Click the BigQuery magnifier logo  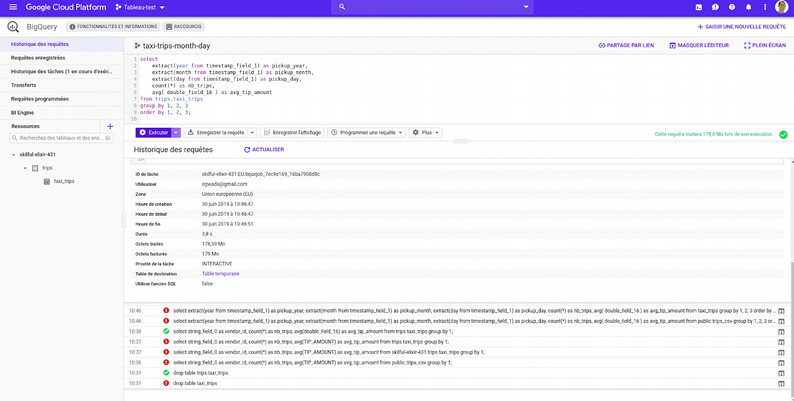coord(13,27)
